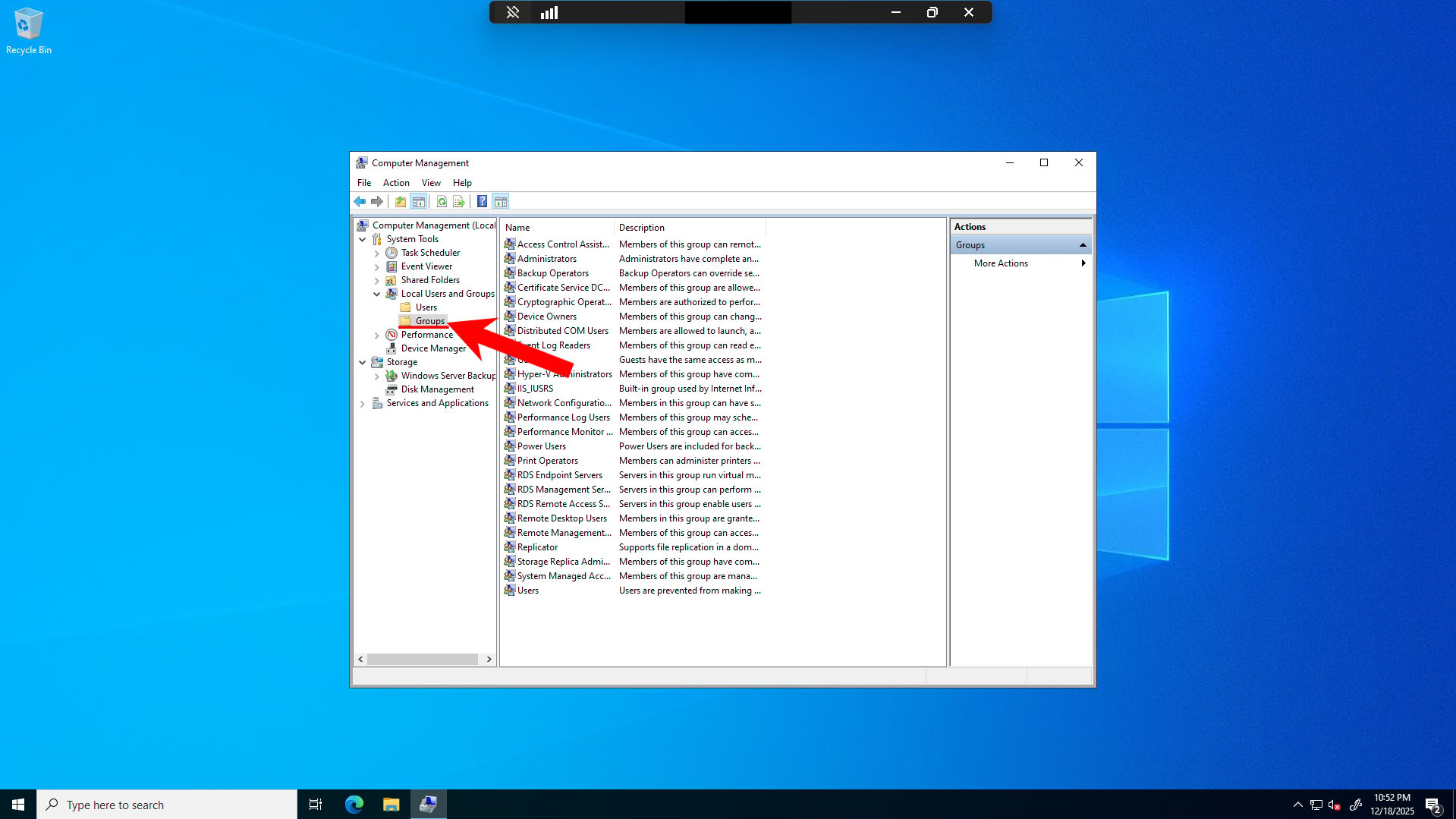Select the Performance Monitor ... group
1456x819 pixels.
click(564, 432)
